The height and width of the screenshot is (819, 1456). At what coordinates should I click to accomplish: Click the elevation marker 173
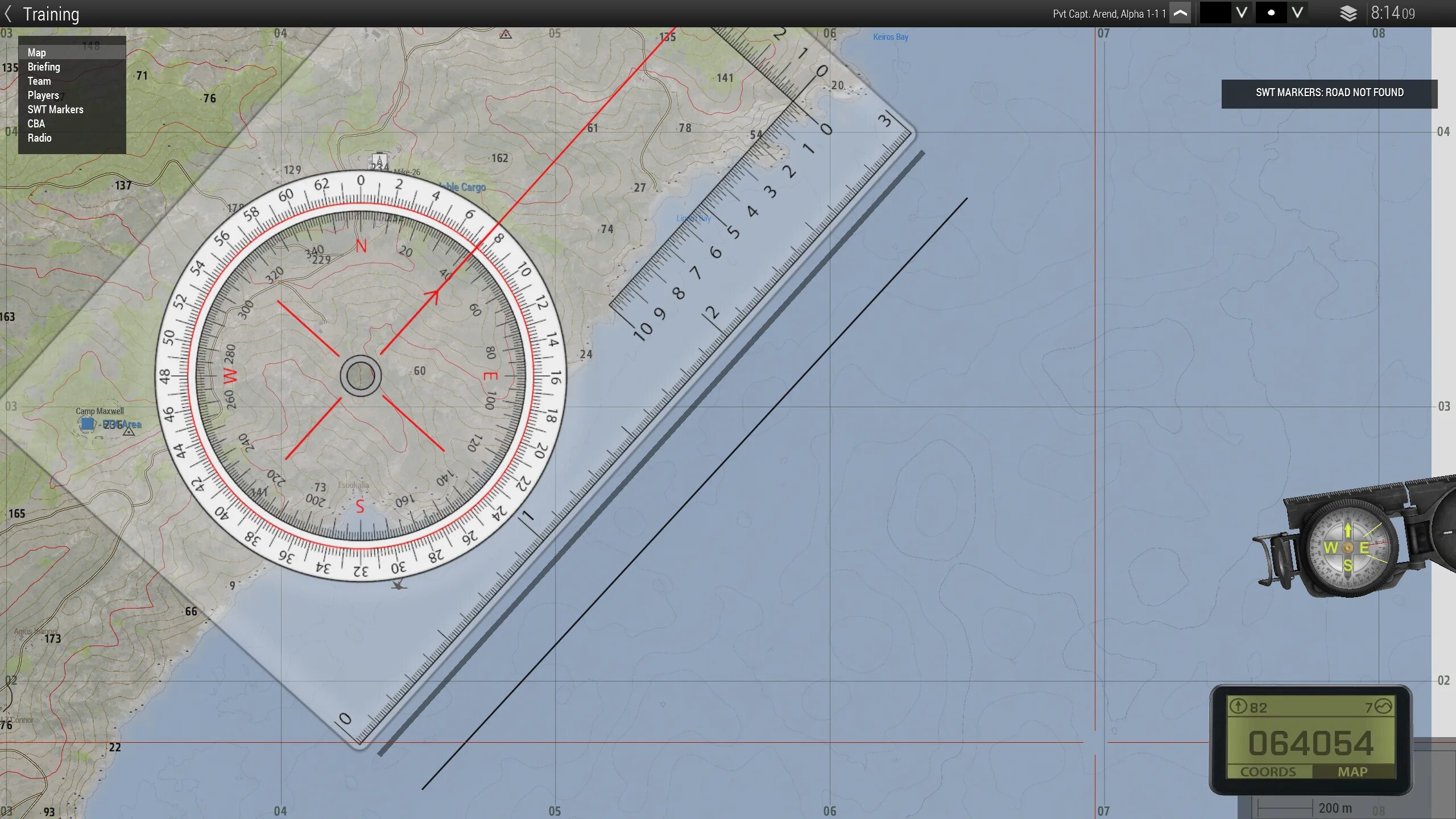[52, 639]
